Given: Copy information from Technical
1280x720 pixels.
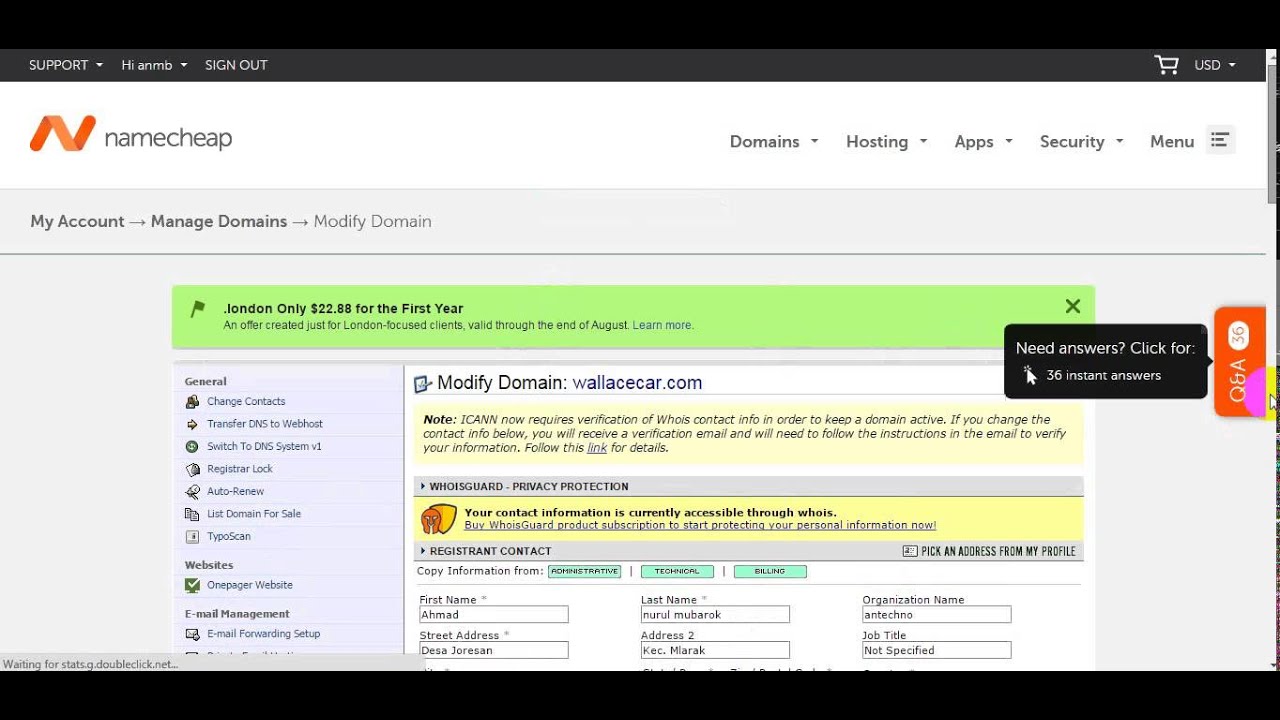Looking at the screenshot, I should tap(677, 571).
